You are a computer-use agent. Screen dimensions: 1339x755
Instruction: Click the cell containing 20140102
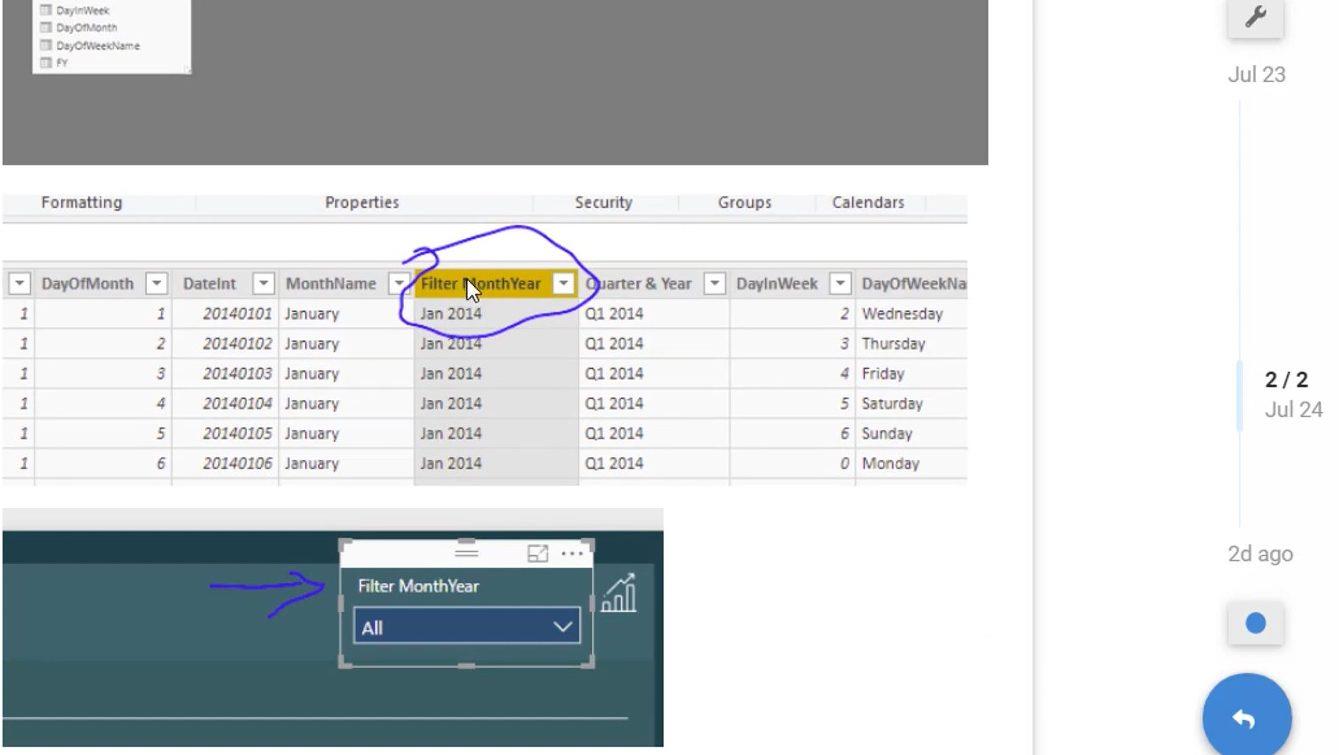coord(225,344)
